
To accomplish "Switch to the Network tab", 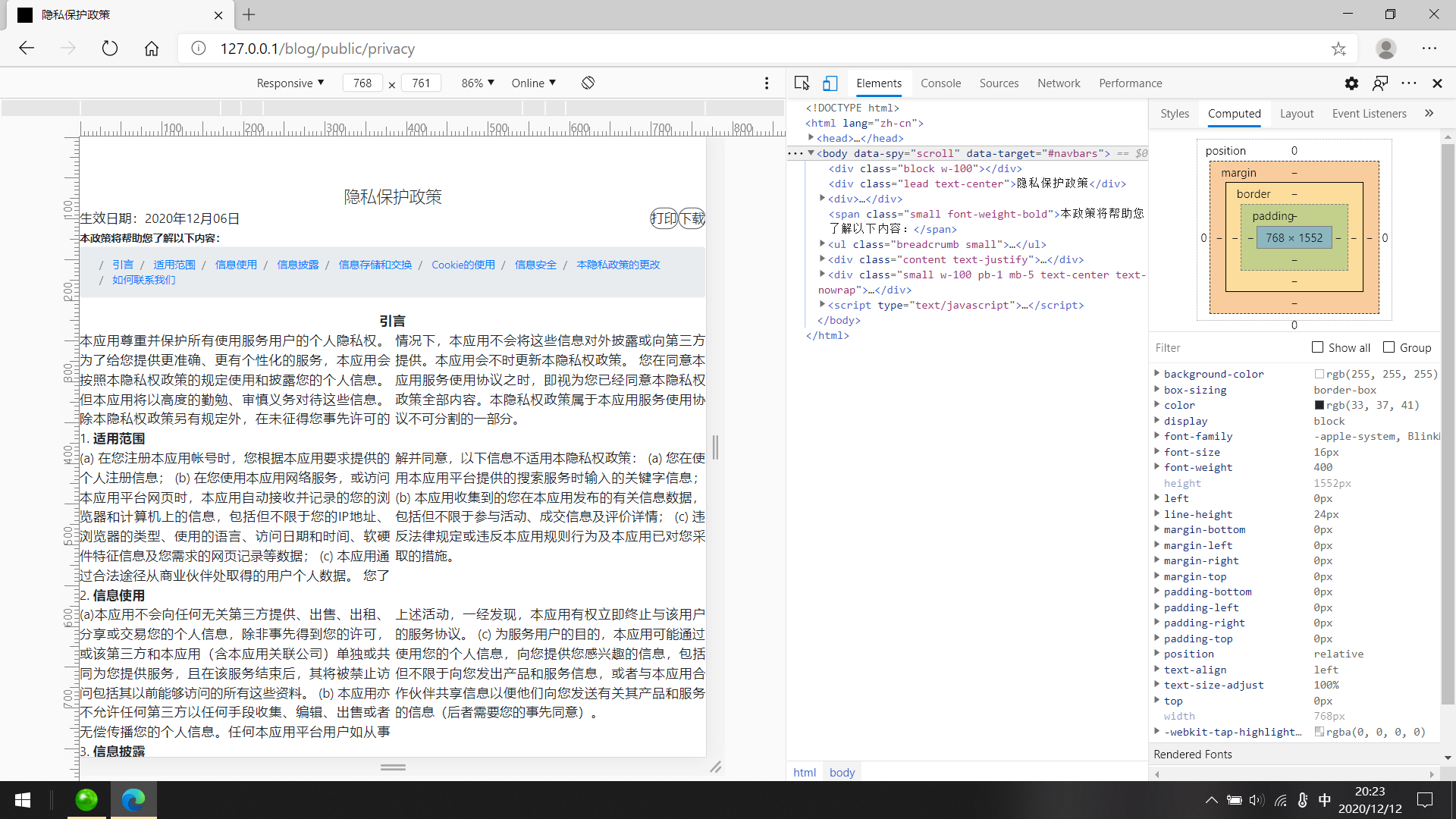I will pyautogui.click(x=1059, y=83).
